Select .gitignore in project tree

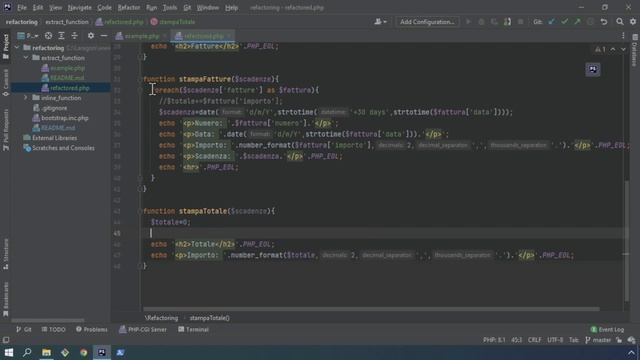pos(54,108)
